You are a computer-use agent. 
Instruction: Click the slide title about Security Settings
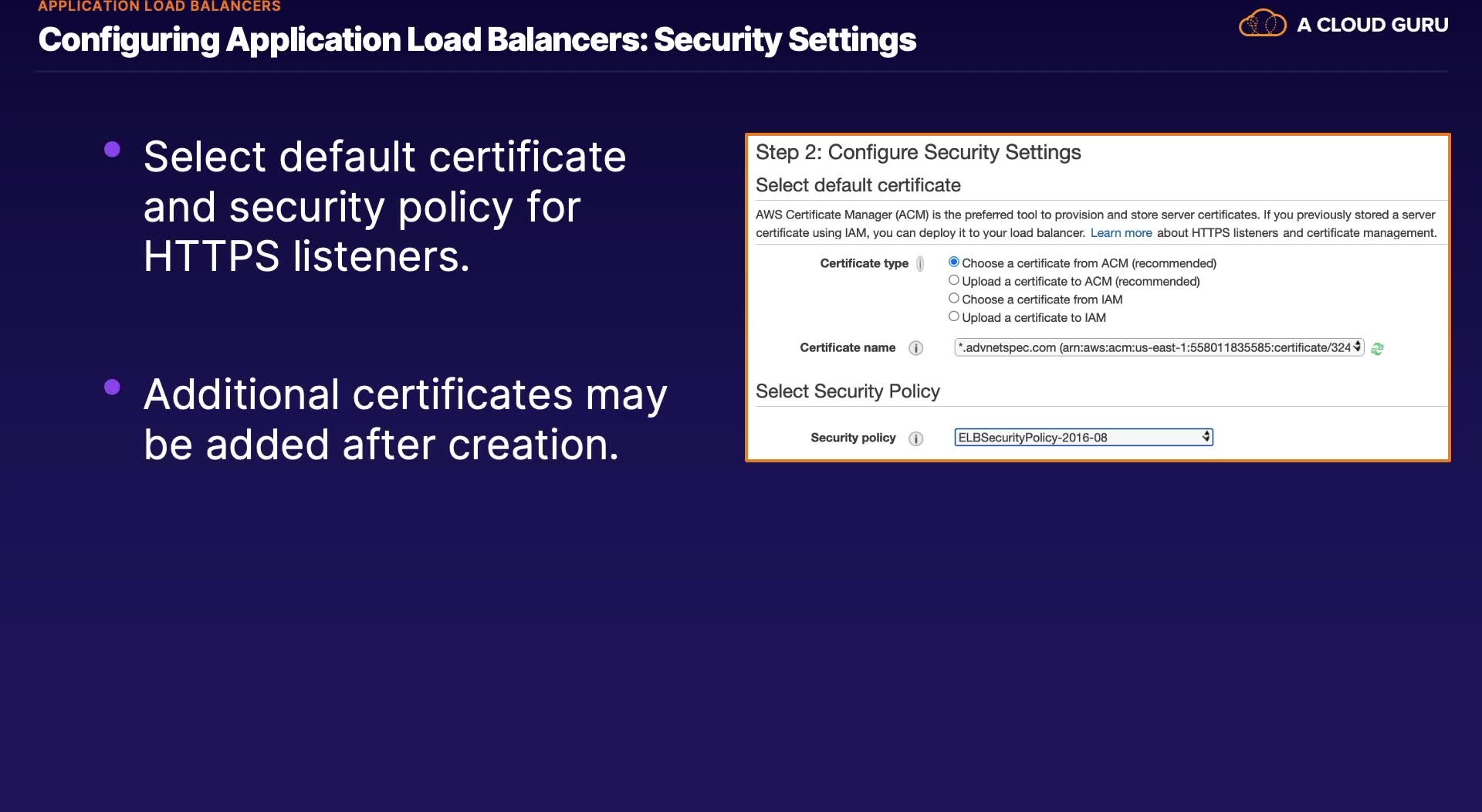[477, 40]
